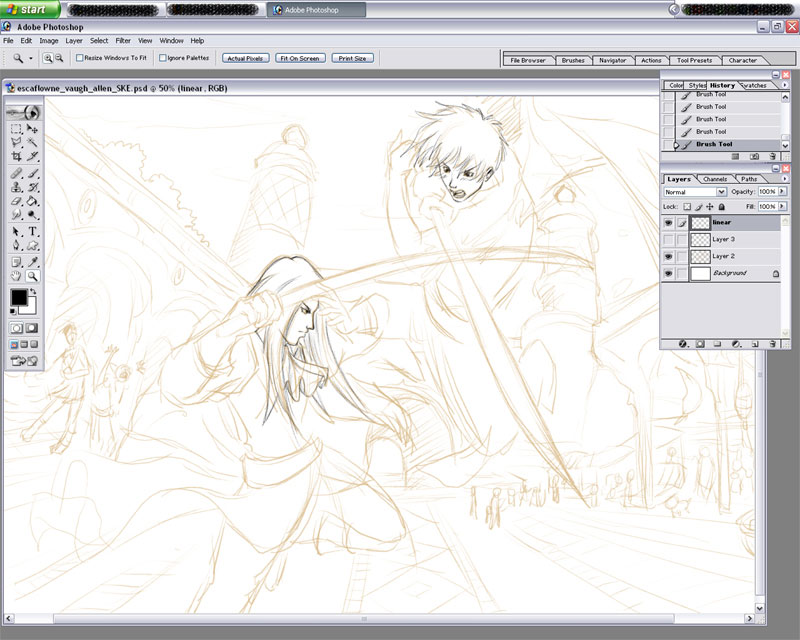Create new document from current history state

click(735, 156)
